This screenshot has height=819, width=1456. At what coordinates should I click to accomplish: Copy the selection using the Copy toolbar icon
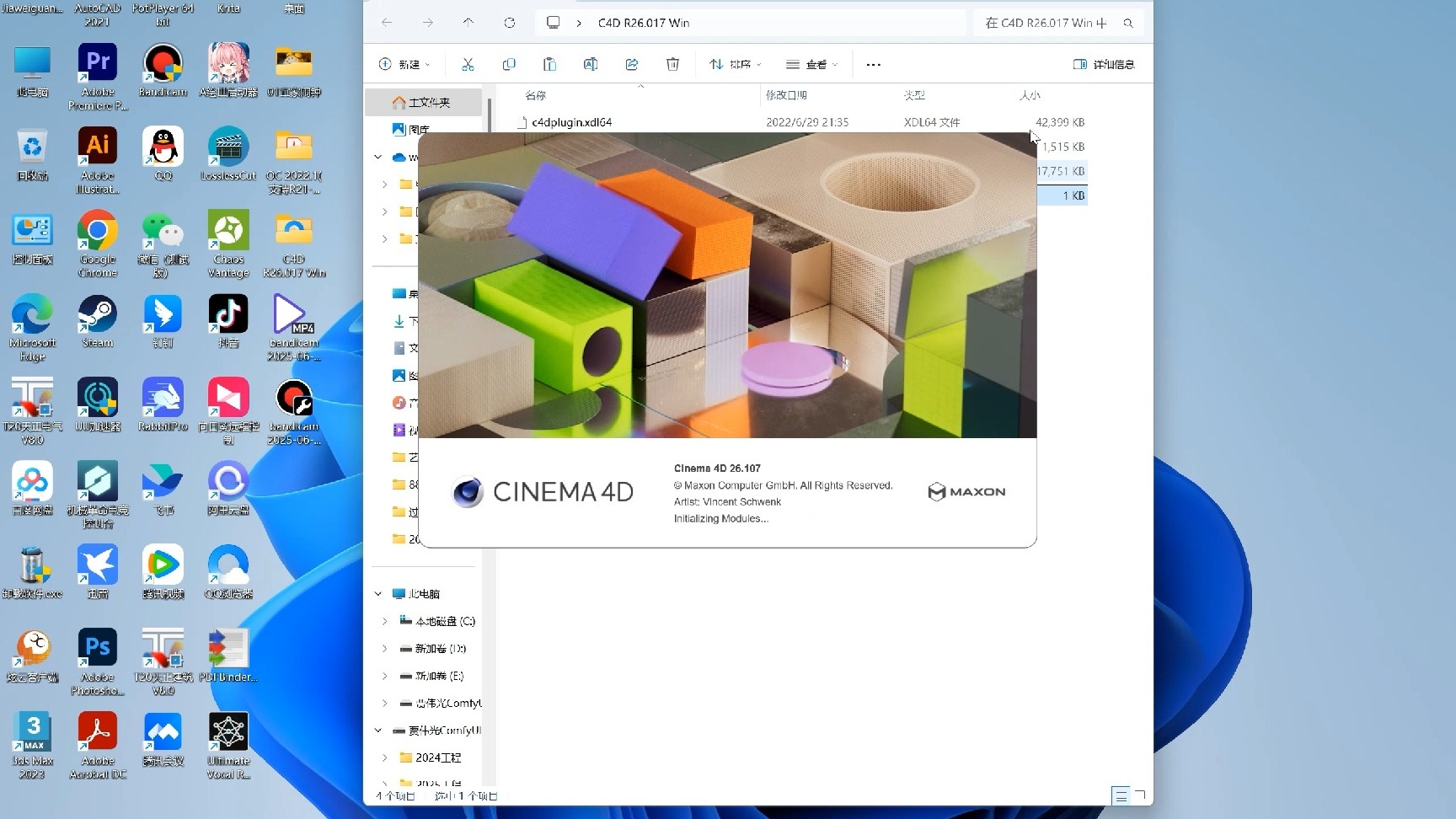point(509,64)
